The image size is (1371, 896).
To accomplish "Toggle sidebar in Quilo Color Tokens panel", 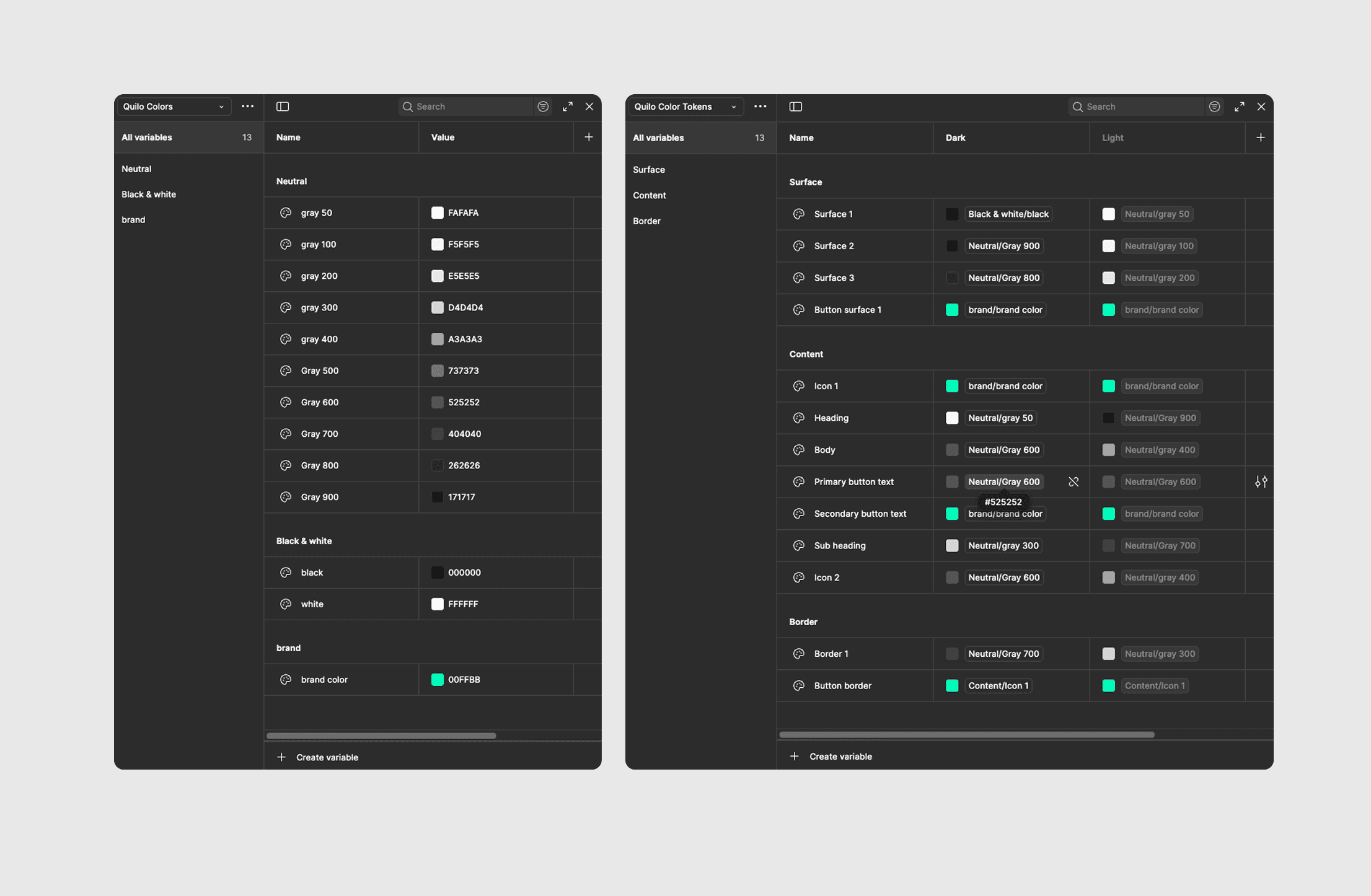I will 796,107.
